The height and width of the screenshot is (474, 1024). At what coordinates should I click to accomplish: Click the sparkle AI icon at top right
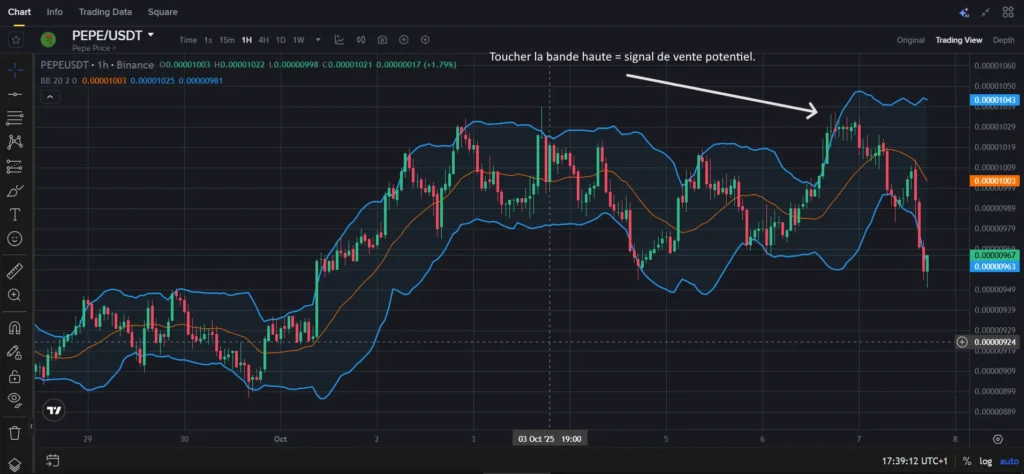[964, 12]
